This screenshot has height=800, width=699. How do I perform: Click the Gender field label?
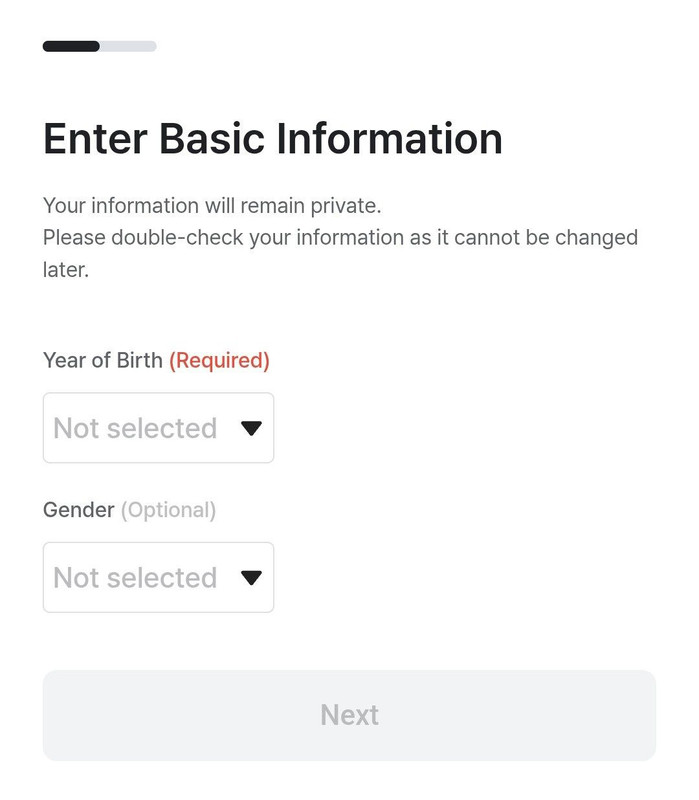[78, 510]
